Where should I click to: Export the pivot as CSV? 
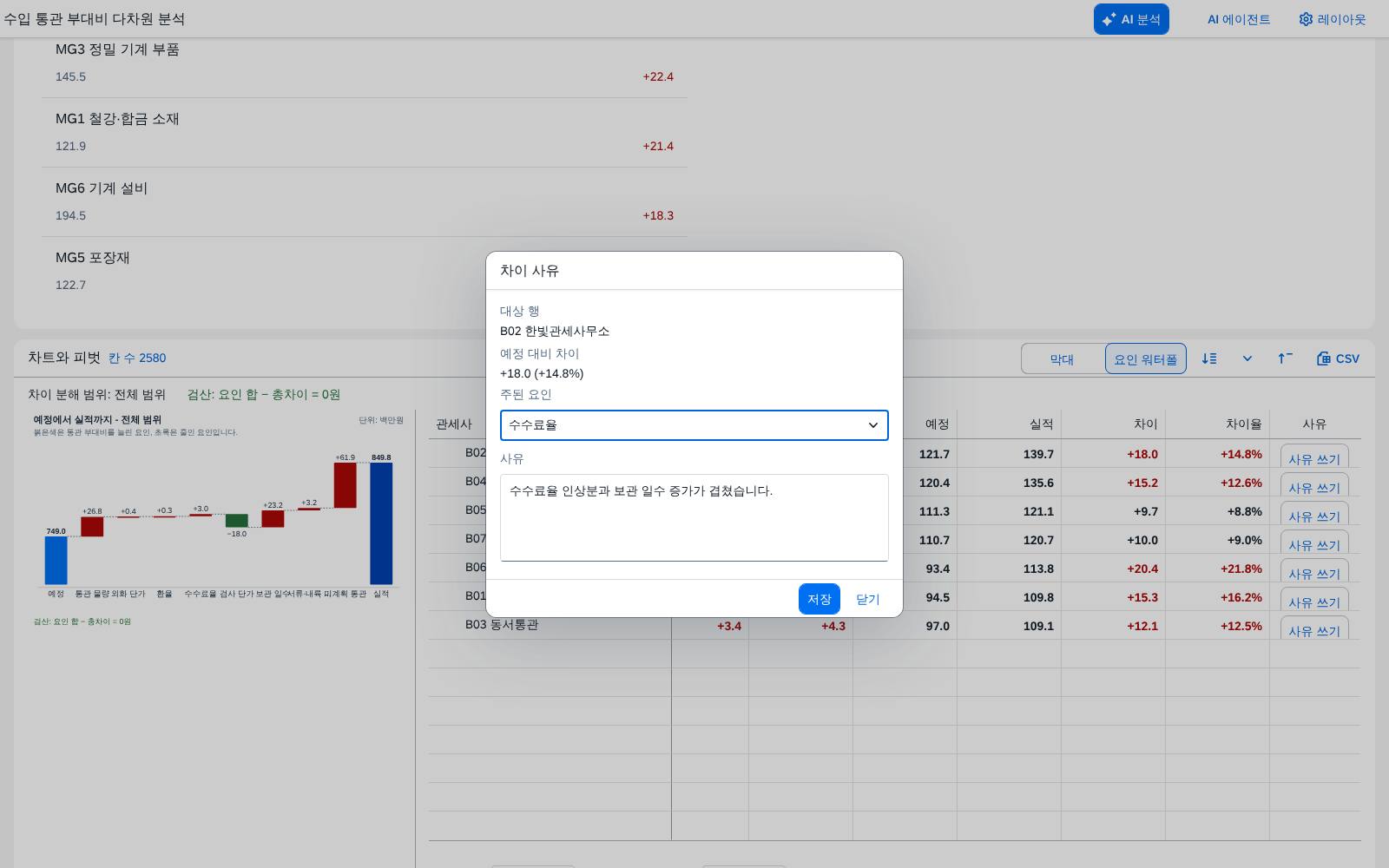[1338, 358]
